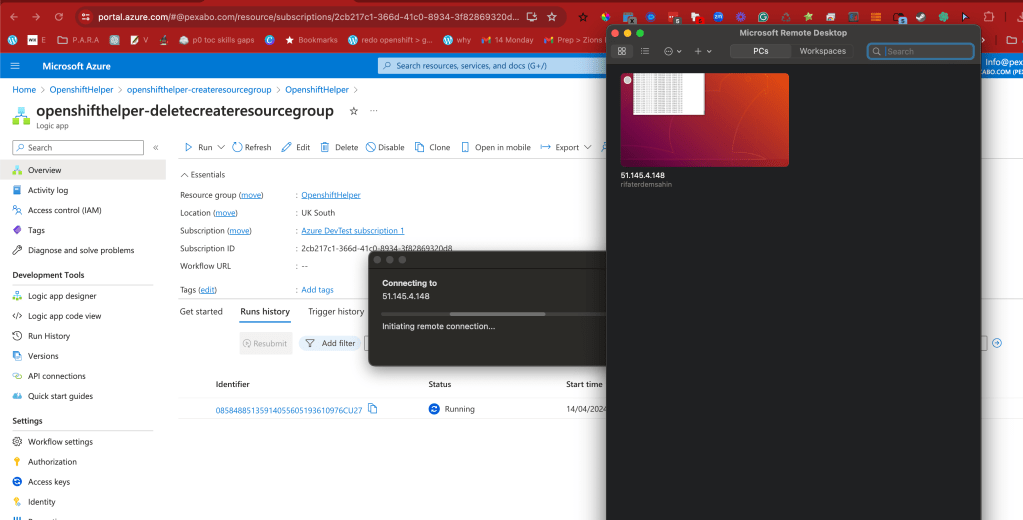Click the Add tags link
Image resolution: width=1023 pixels, height=520 pixels.
click(x=318, y=290)
